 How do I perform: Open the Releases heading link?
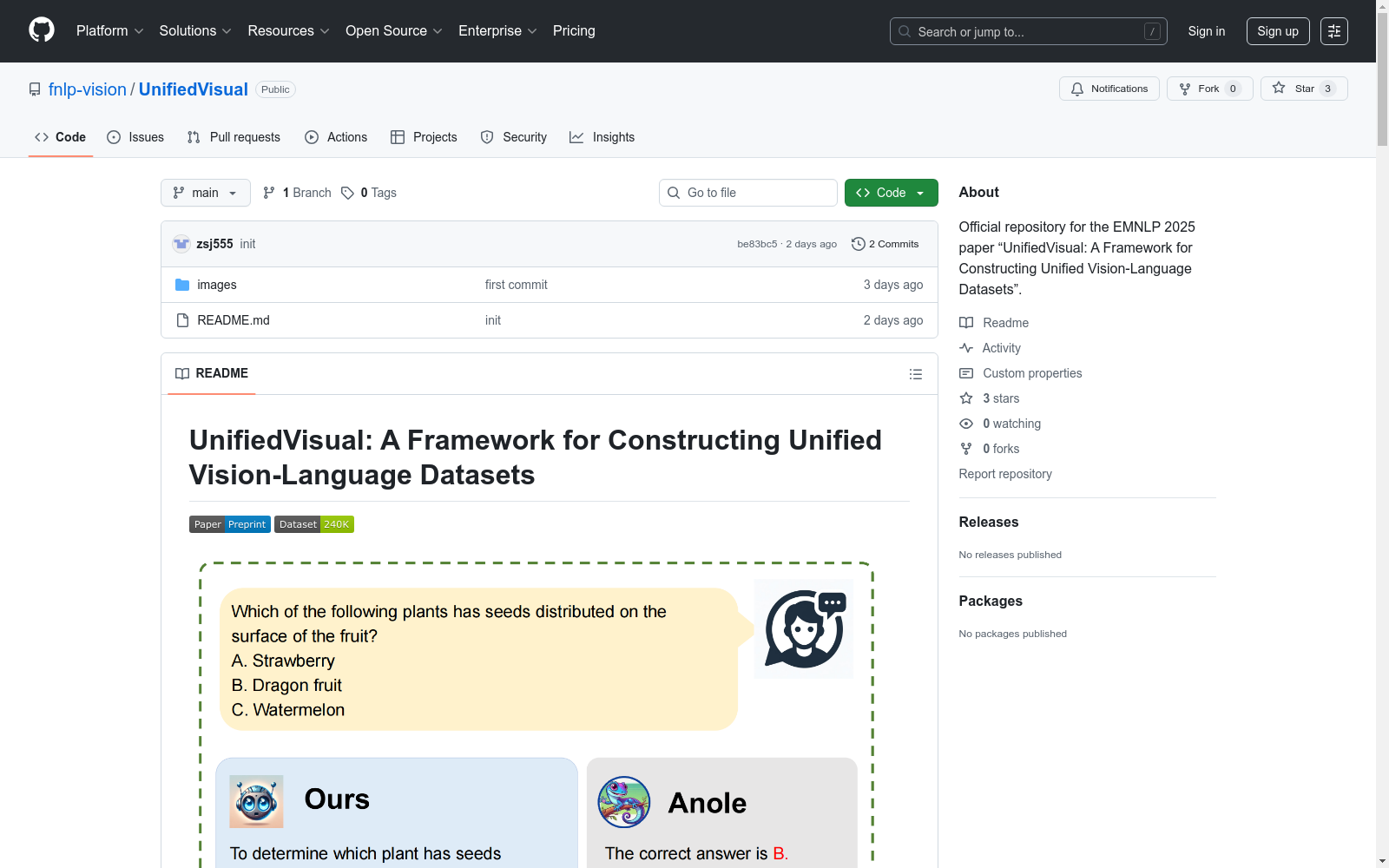pyautogui.click(x=989, y=522)
